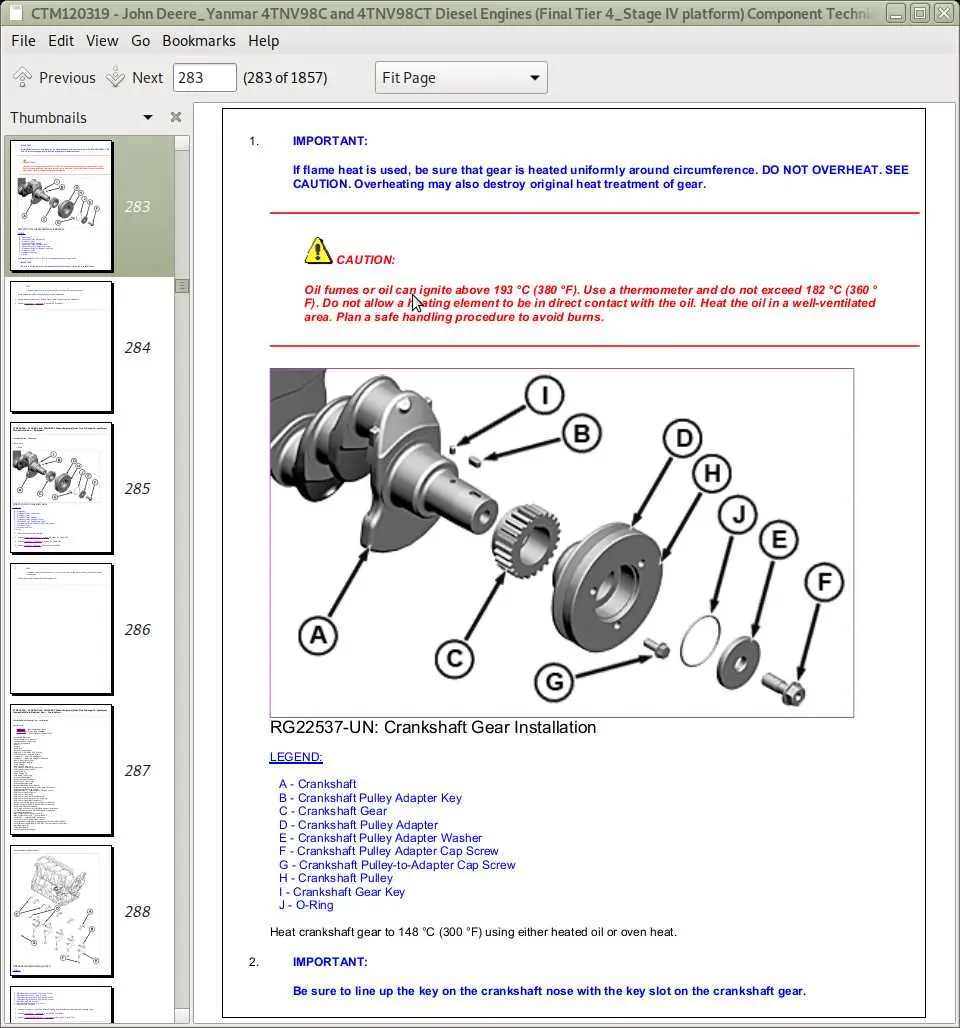Click the Previous button label

67,77
